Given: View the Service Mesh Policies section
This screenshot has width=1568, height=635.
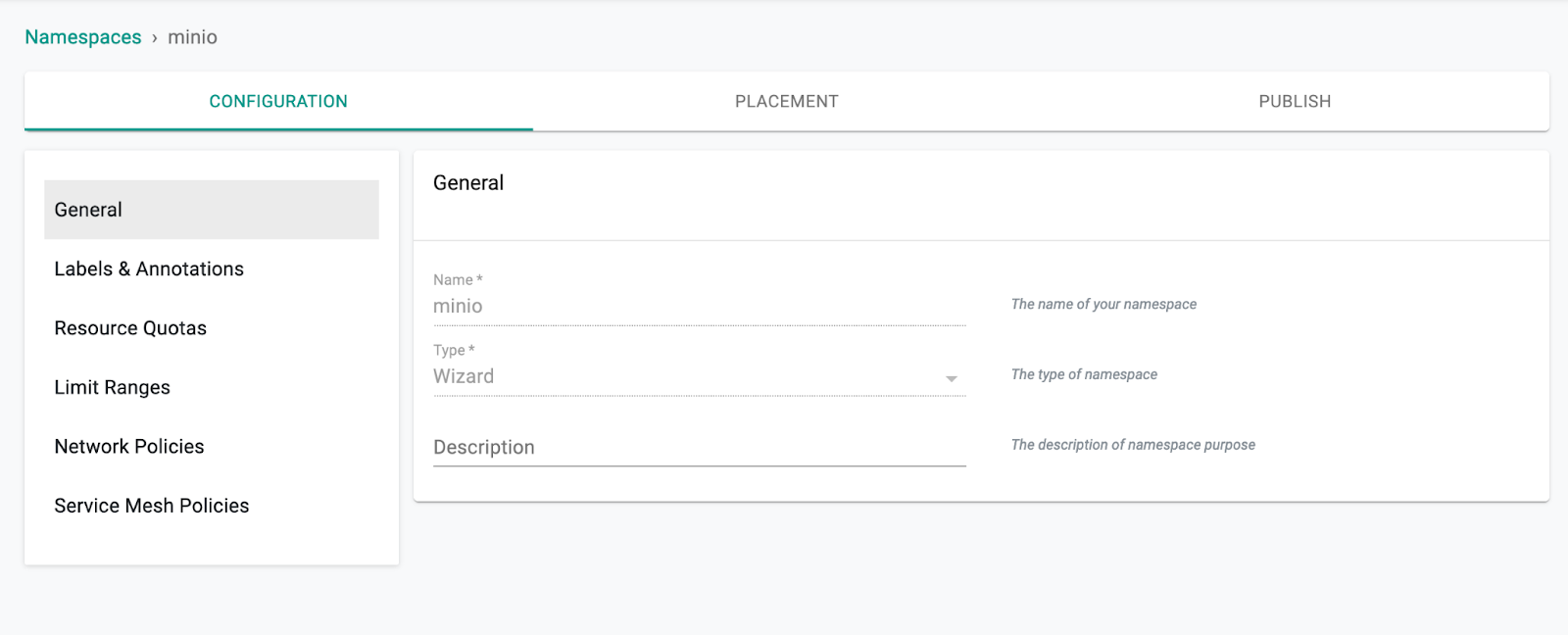Looking at the screenshot, I should [152, 506].
